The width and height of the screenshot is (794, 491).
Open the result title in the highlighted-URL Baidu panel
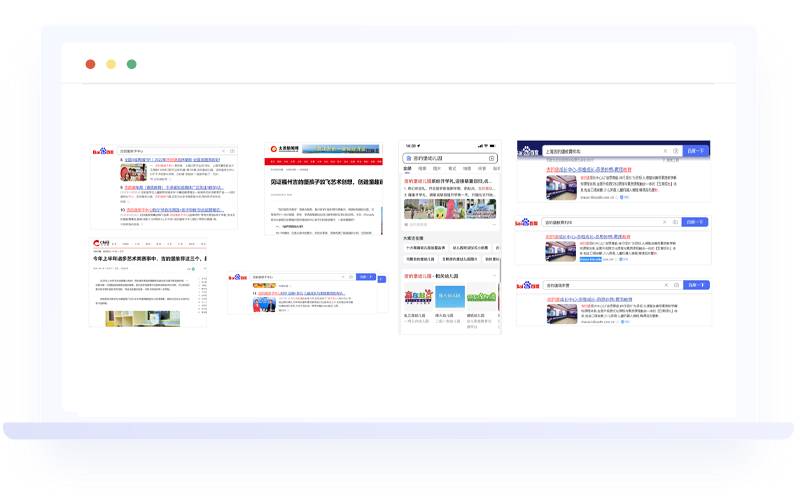588,237
